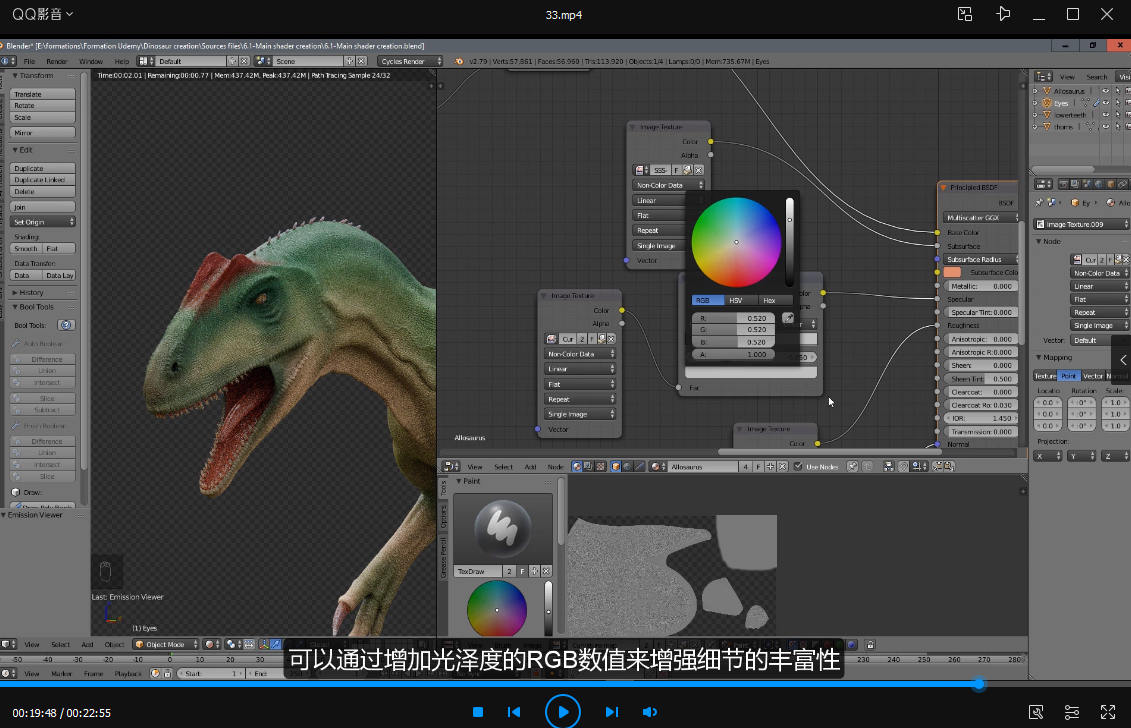Viewport: 1131px width, 728px height.
Task: Expand the Allosaurus object in outliner
Action: tap(1036, 91)
